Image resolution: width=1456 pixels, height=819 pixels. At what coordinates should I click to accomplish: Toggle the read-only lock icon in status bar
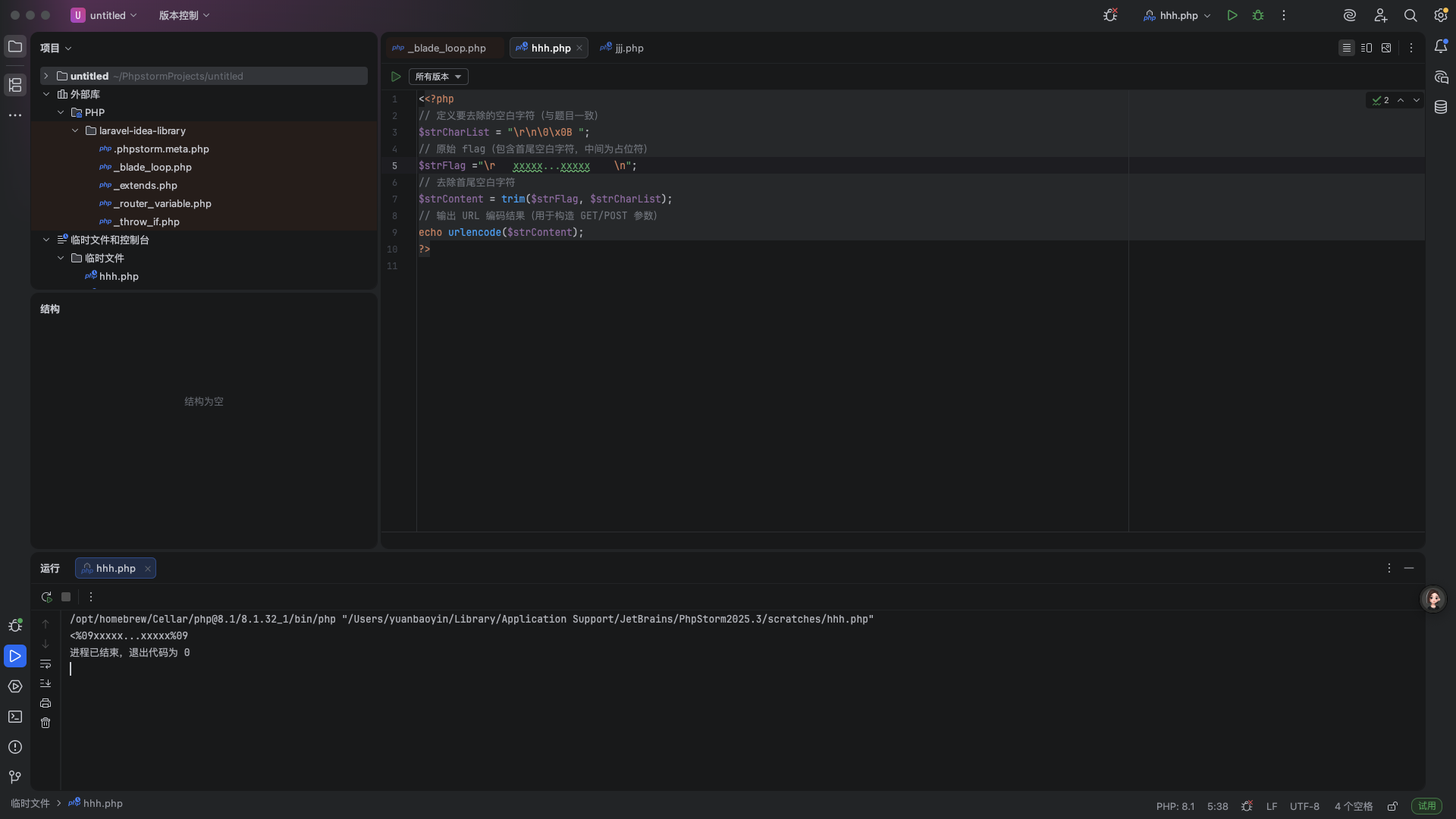[1392, 806]
